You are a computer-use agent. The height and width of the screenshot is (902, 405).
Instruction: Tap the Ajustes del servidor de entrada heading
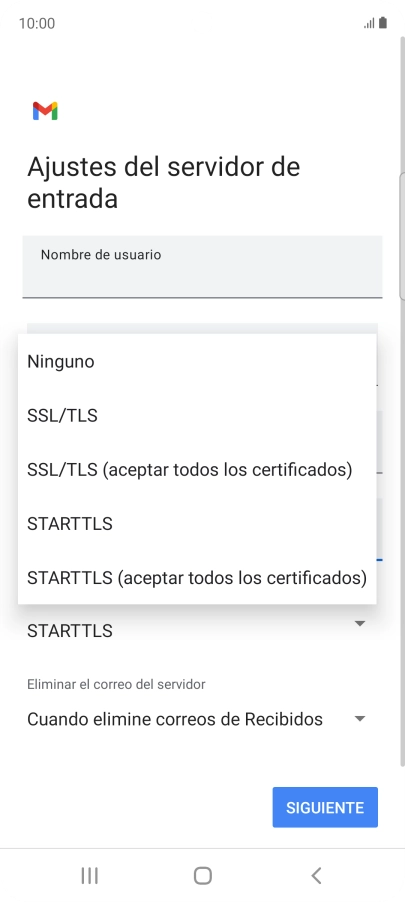[163, 183]
